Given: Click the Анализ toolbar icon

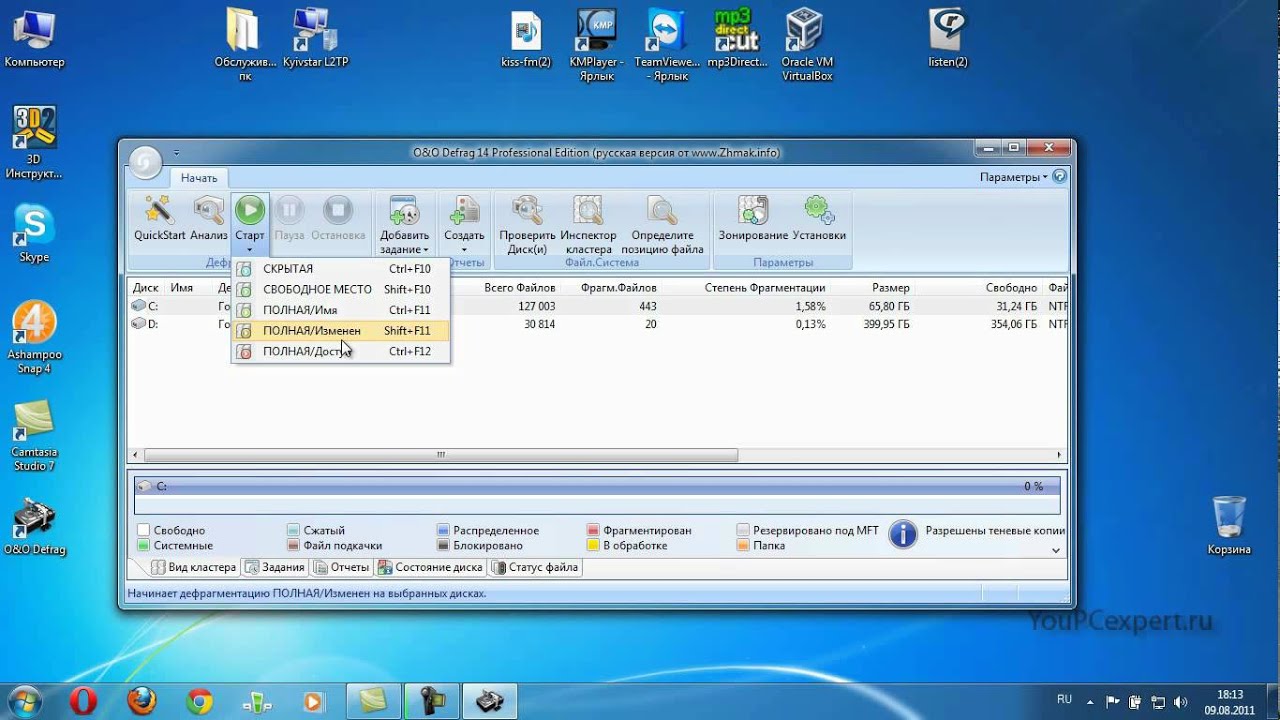Looking at the screenshot, I should coord(209,211).
